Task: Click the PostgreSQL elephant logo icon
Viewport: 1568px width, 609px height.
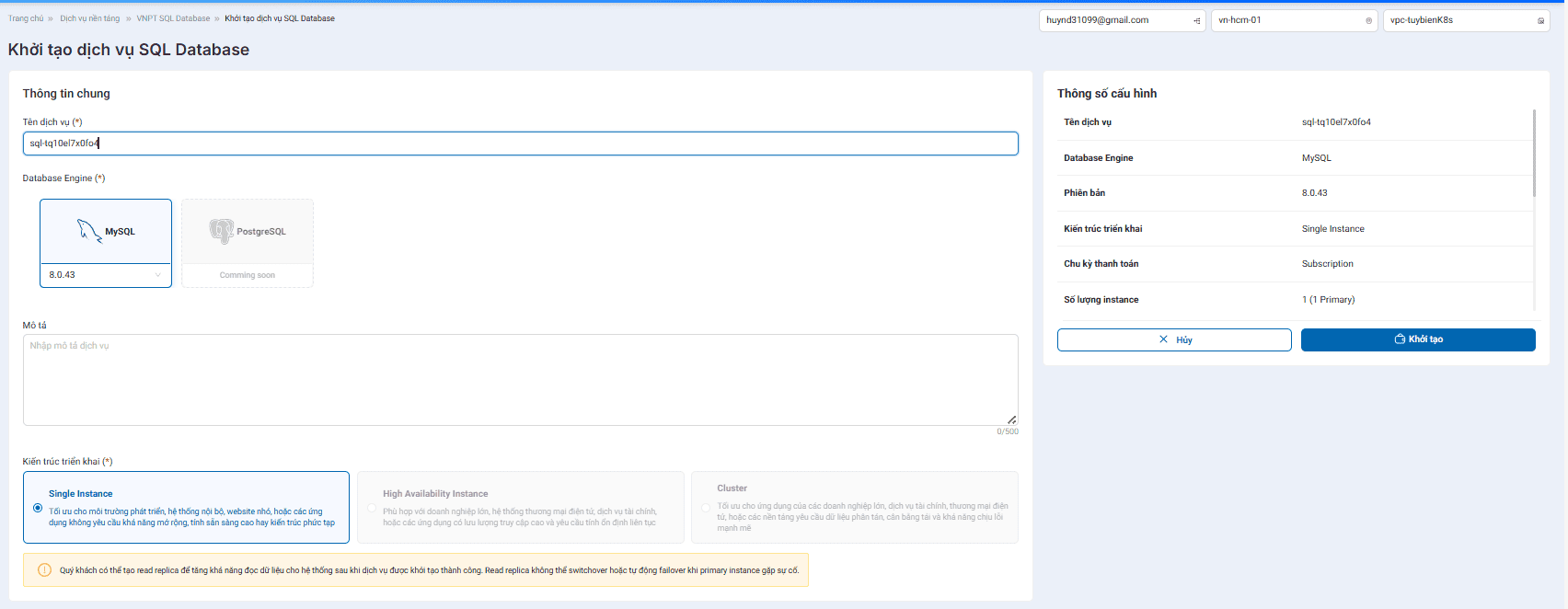Action: [221, 231]
